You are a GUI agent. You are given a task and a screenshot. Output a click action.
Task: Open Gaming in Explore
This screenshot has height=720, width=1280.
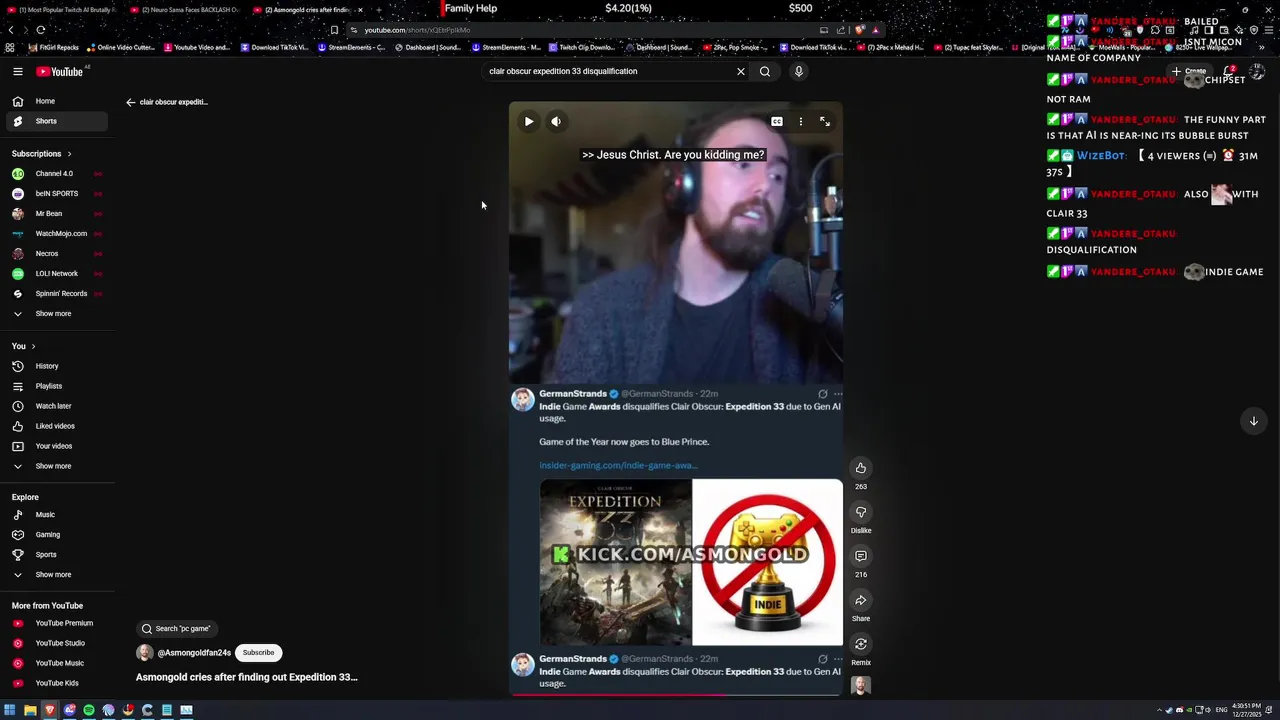click(55, 534)
